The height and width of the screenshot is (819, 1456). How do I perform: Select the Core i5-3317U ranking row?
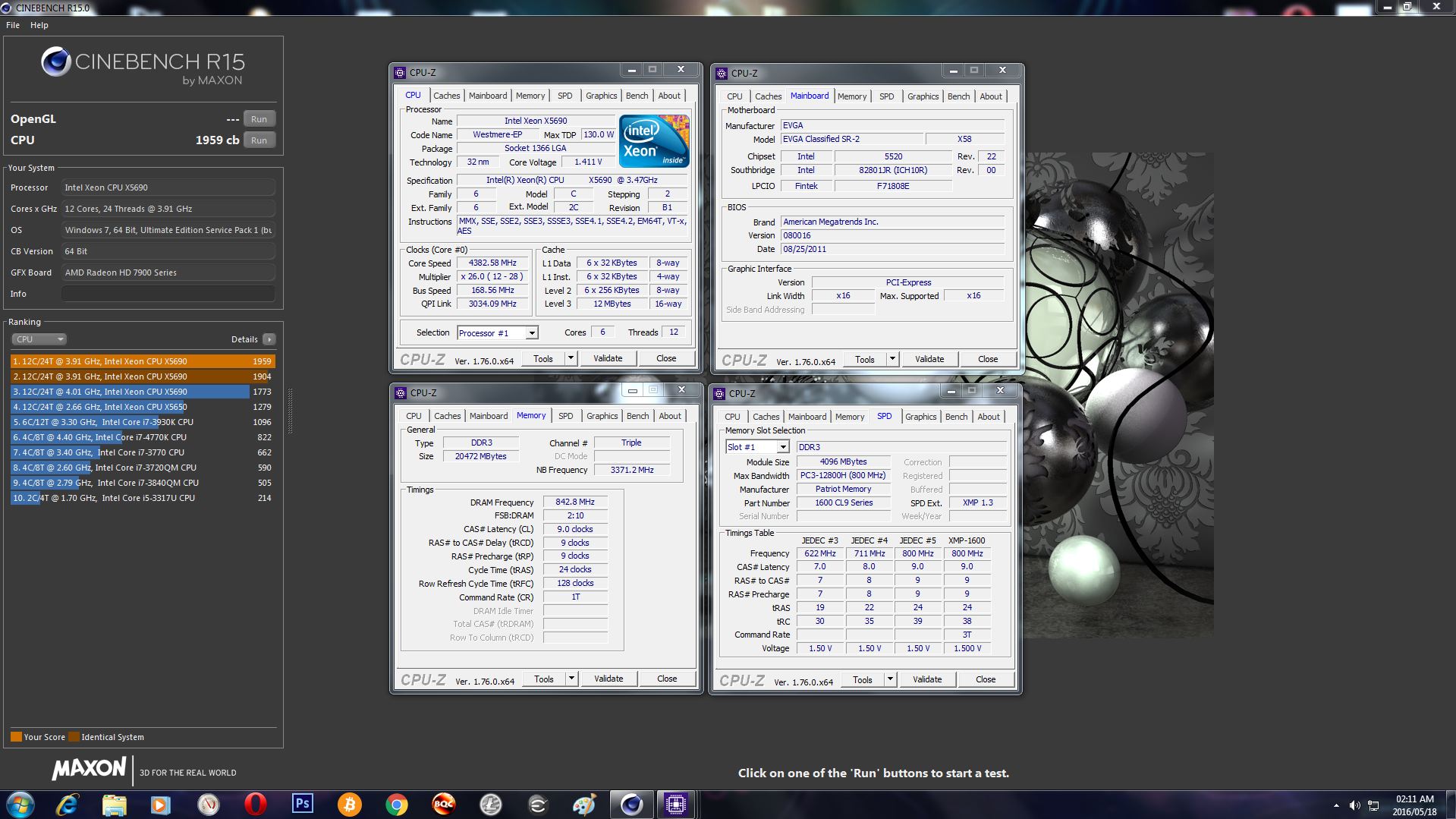click(143, 498)
